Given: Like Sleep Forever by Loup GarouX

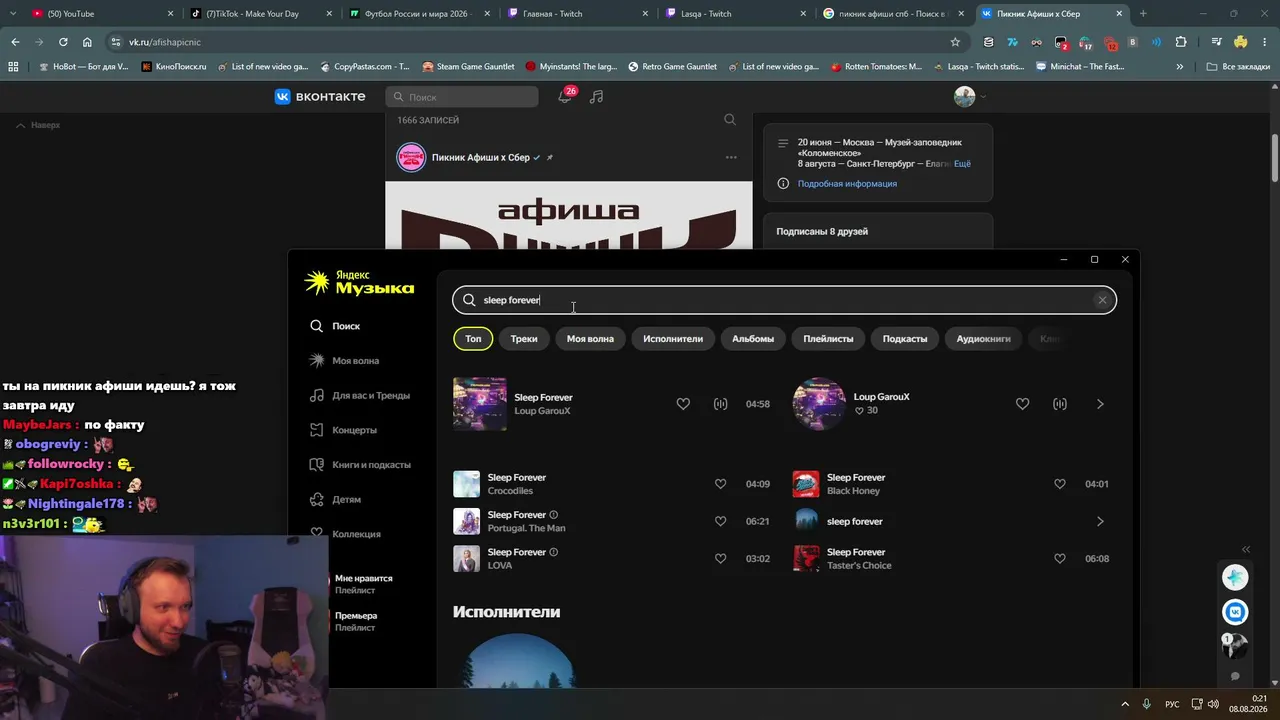Looking at the screenshot, I should [683, 404].
